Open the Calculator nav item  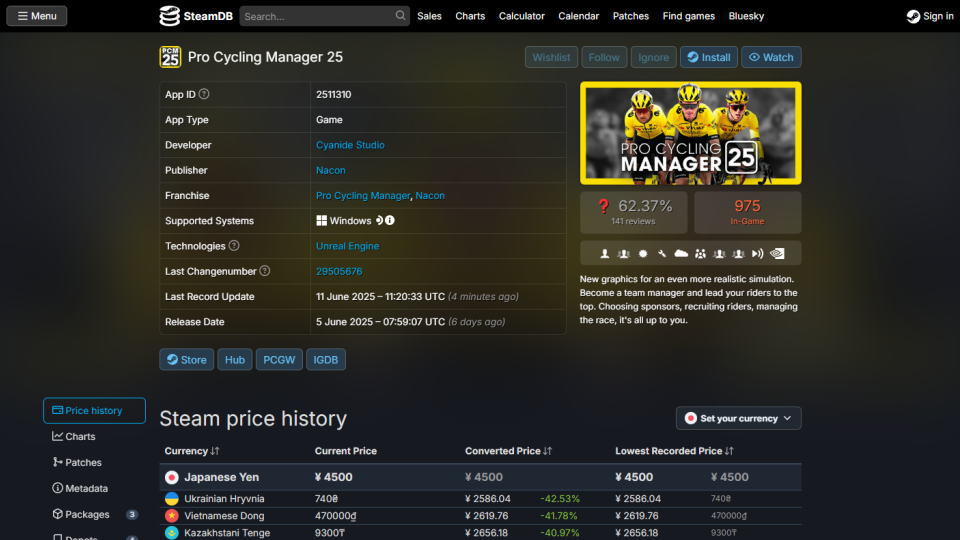(522, 16)
